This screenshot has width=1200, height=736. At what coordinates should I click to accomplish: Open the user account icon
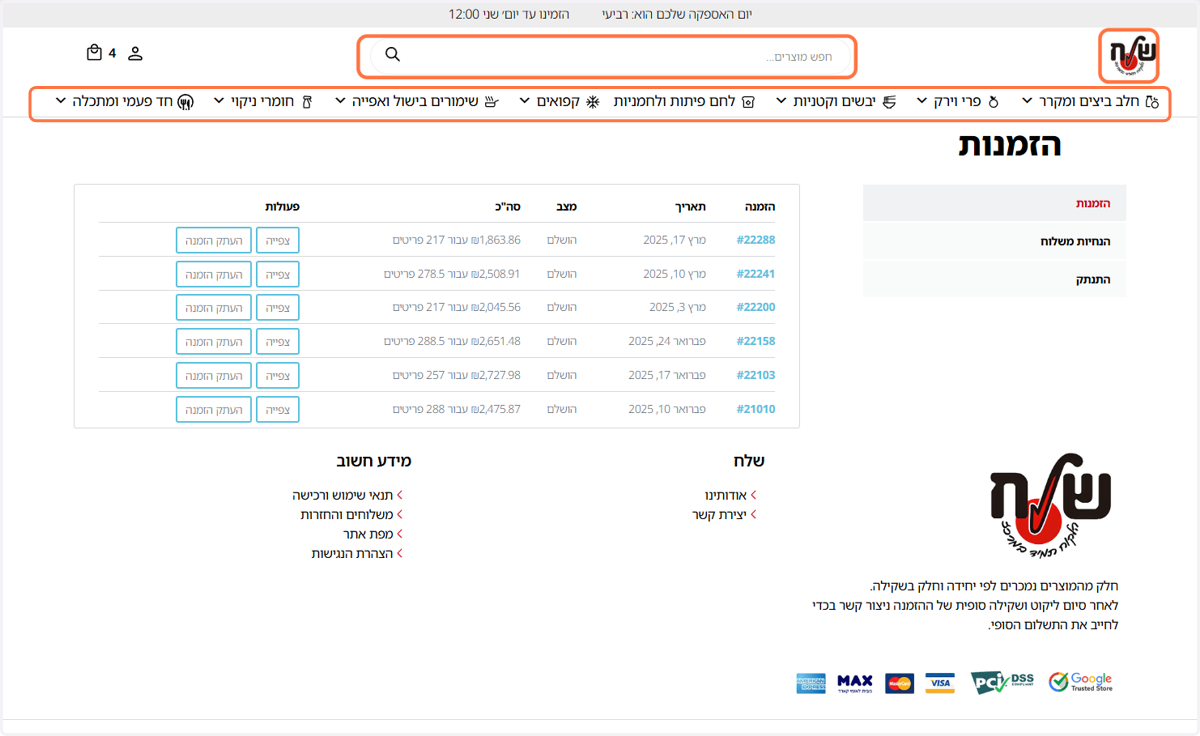pyautogui.click(x=136, y=53)
